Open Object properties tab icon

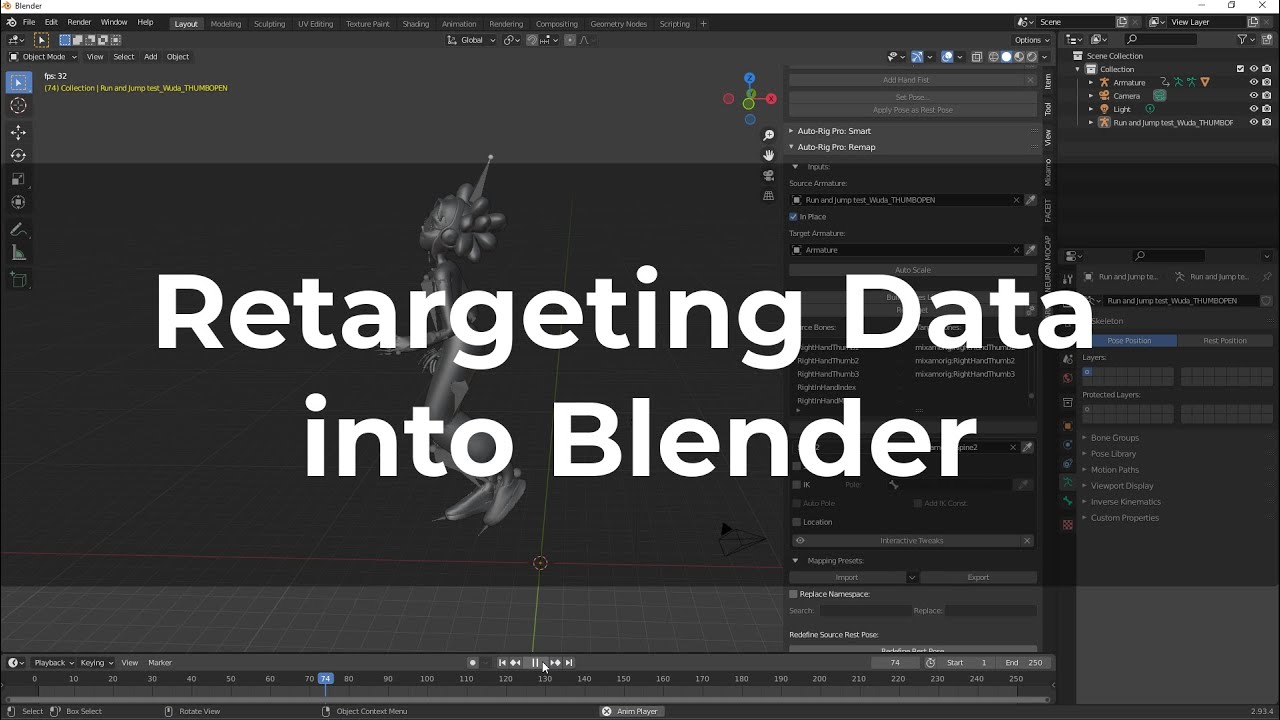pos(1068,424)
